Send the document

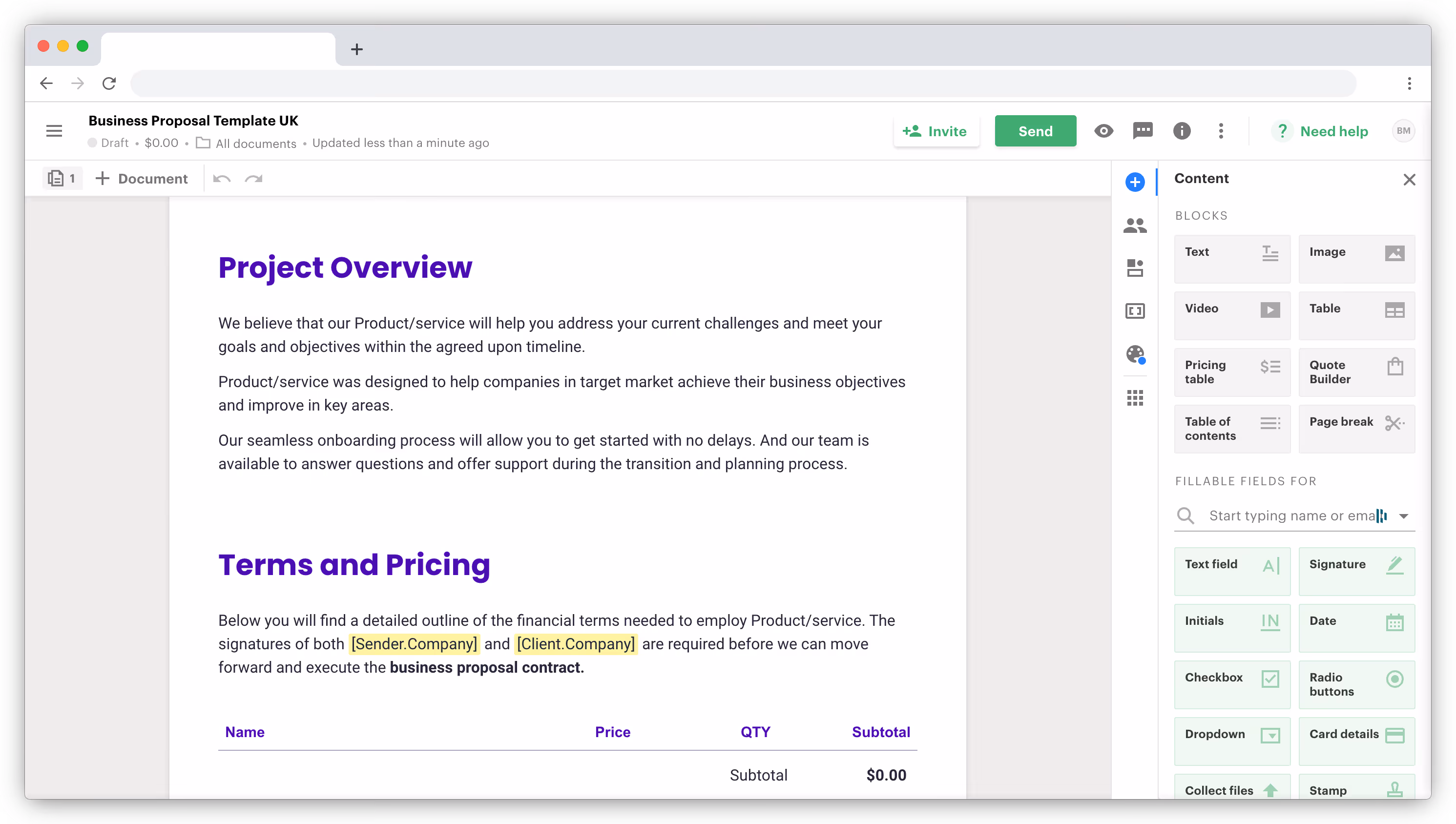[x=1035, y=131]
